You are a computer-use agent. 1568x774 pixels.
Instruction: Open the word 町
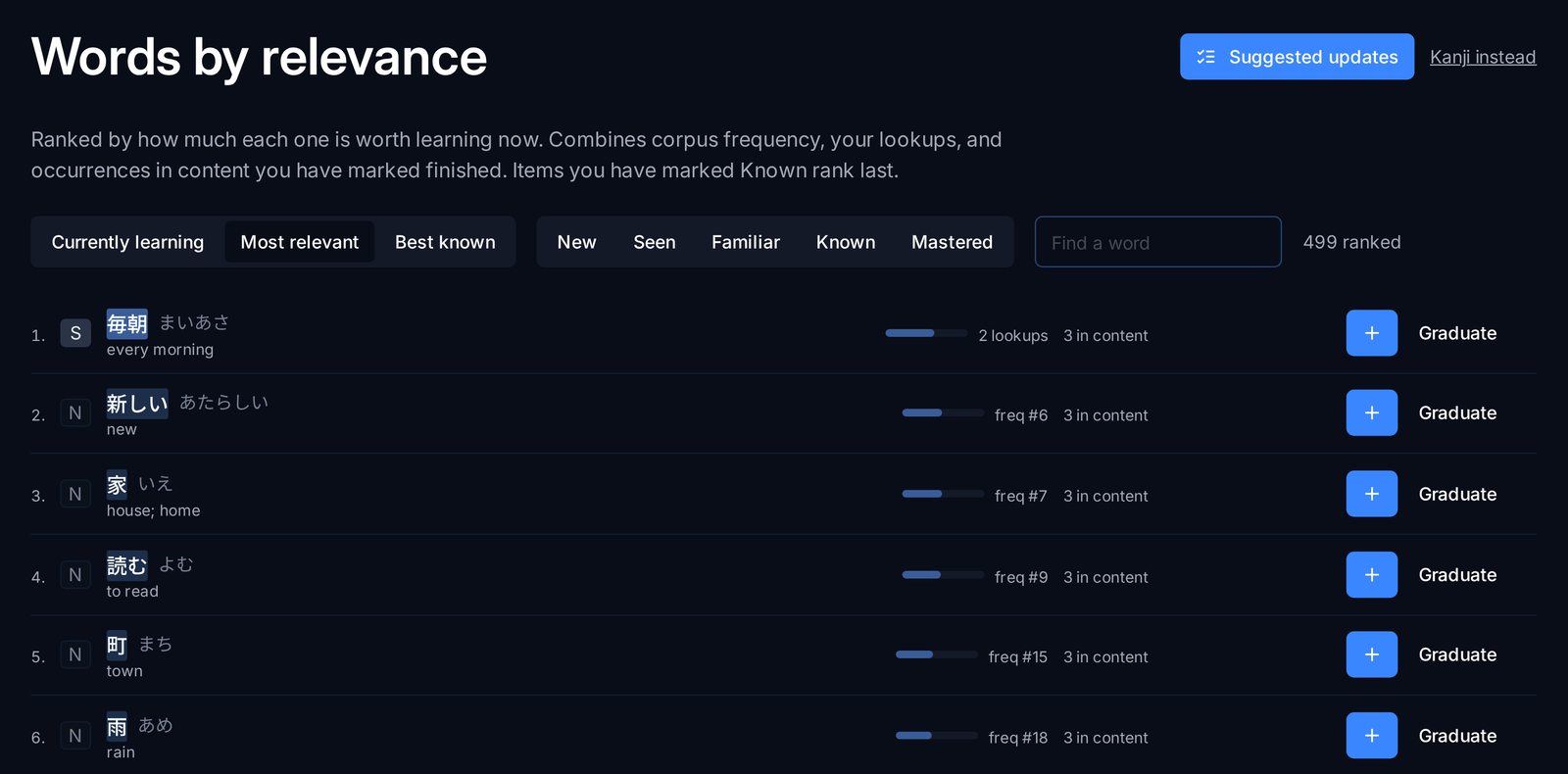(117, 645)
